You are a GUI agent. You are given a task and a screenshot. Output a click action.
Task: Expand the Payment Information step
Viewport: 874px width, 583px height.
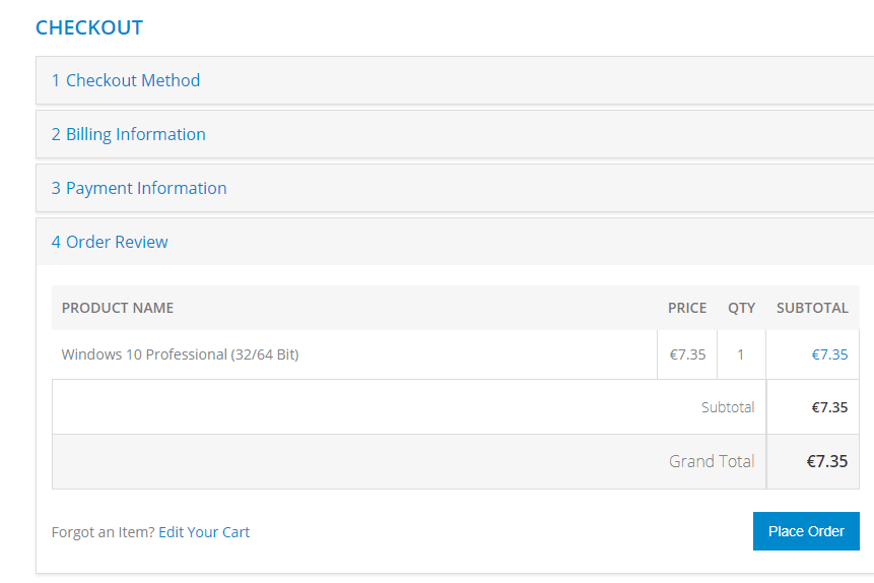click(139, 188)
